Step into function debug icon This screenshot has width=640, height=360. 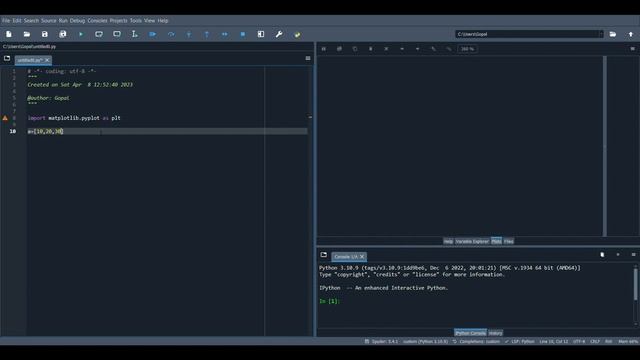point(189,34)
